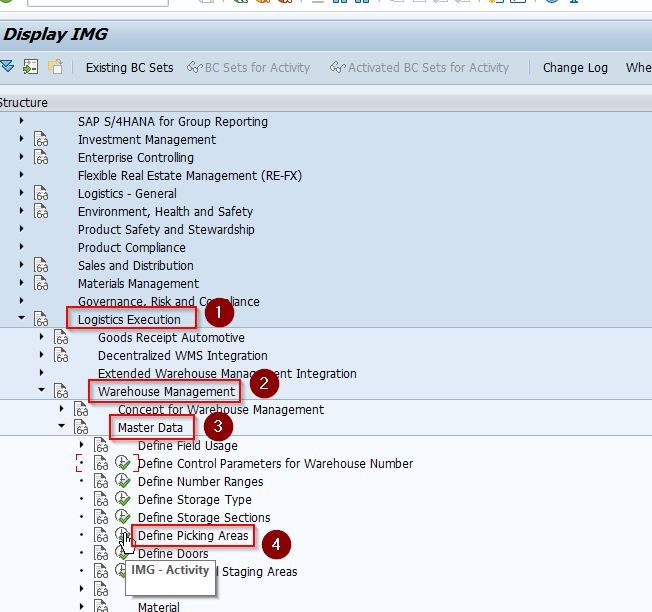The height and width of the screenshot is (612, 652).
Task: Open the Change Log
Action: point(575,67)
